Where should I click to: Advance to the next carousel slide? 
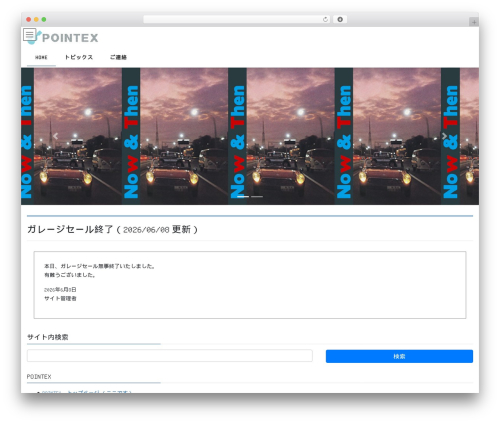pyautogui.click(x=444, y=136)
